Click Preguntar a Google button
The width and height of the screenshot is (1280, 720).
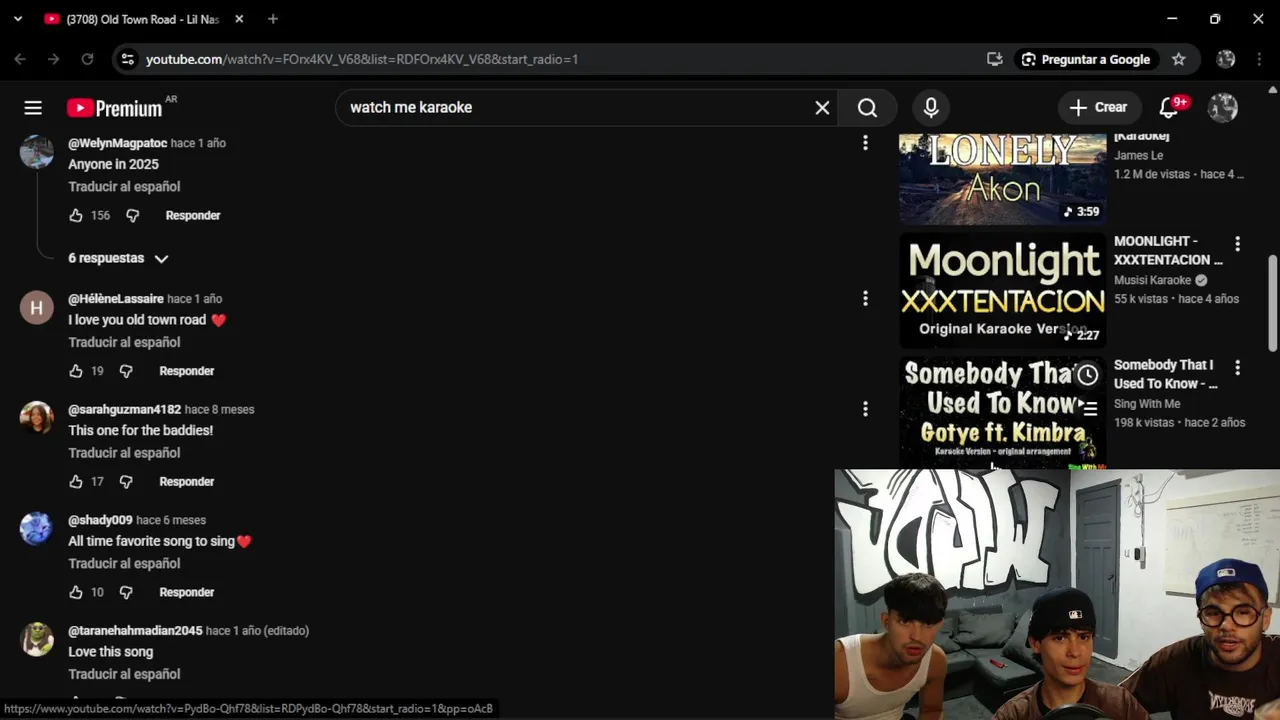[1086, 60]
